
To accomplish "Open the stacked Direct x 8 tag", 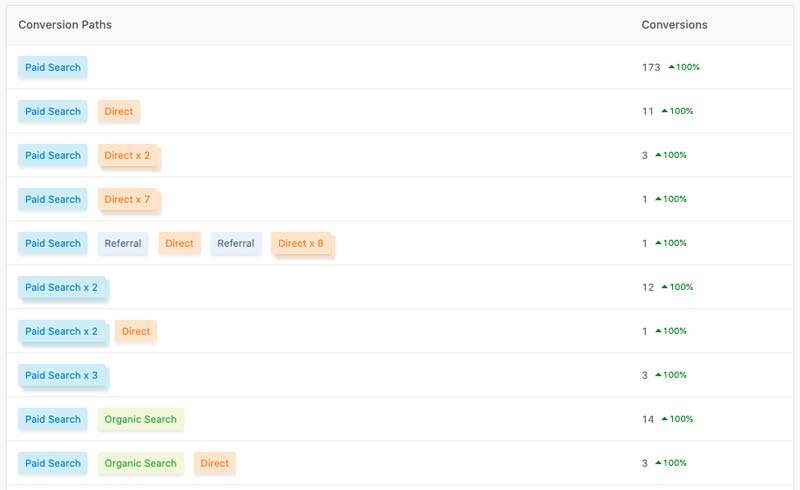I will (x=301, y=244).
